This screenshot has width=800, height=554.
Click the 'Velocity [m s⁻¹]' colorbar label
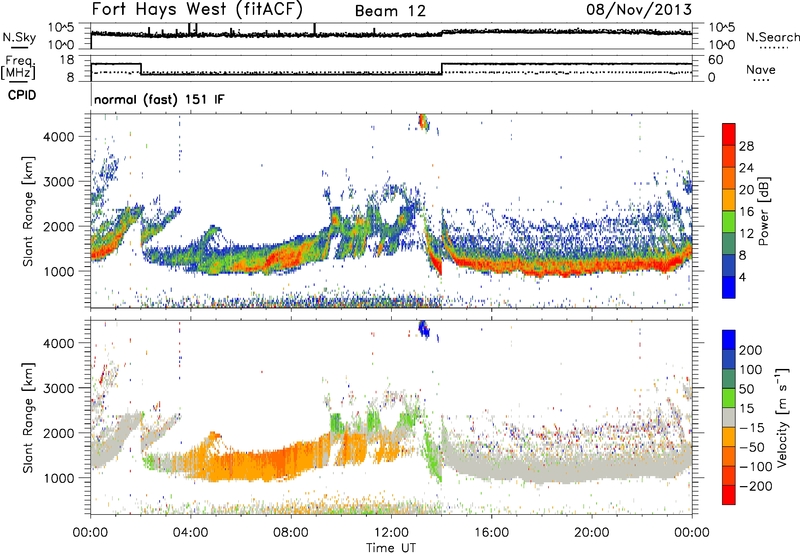click(781, 417)
